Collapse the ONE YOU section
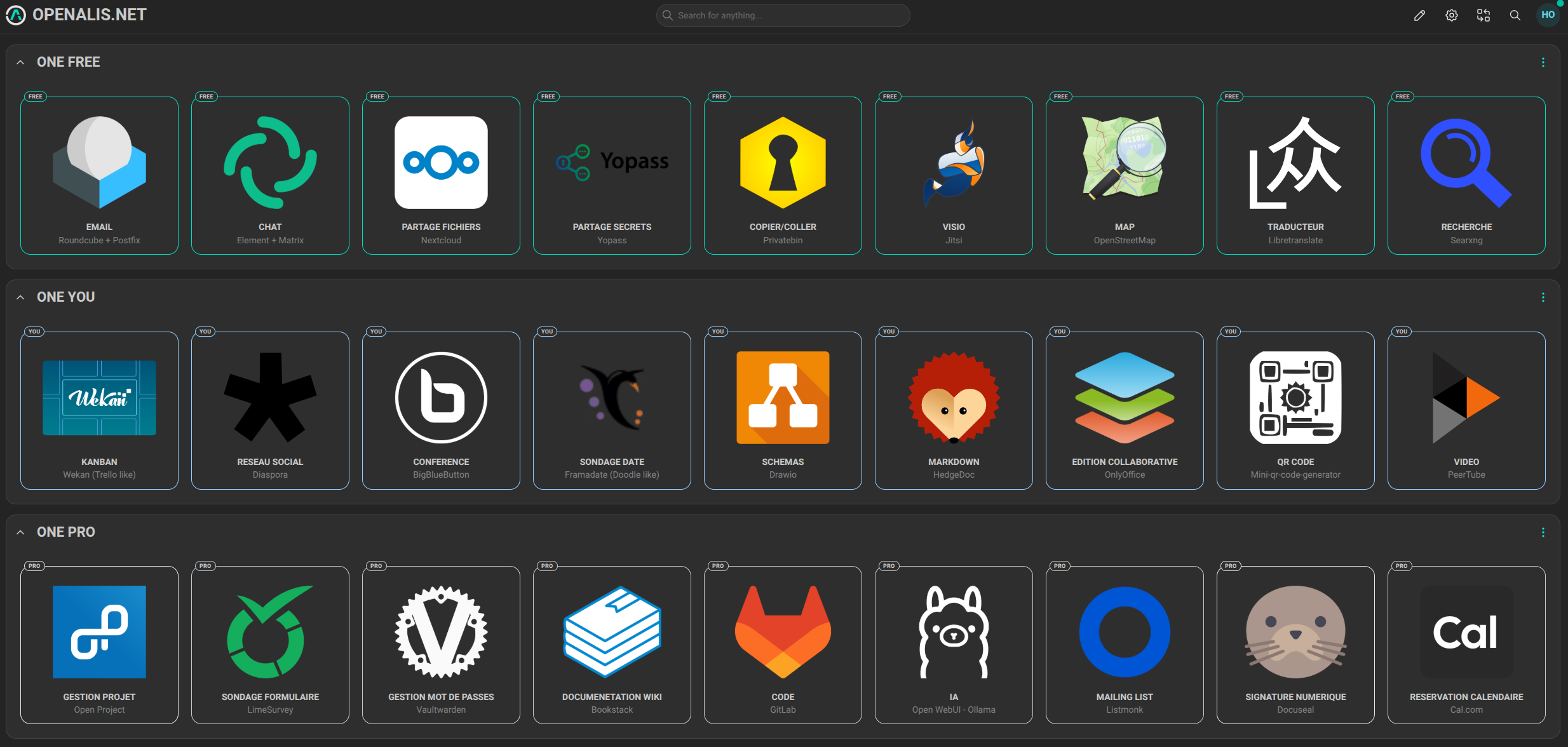This screenshot has width=1568, height=747. point(21,297)
